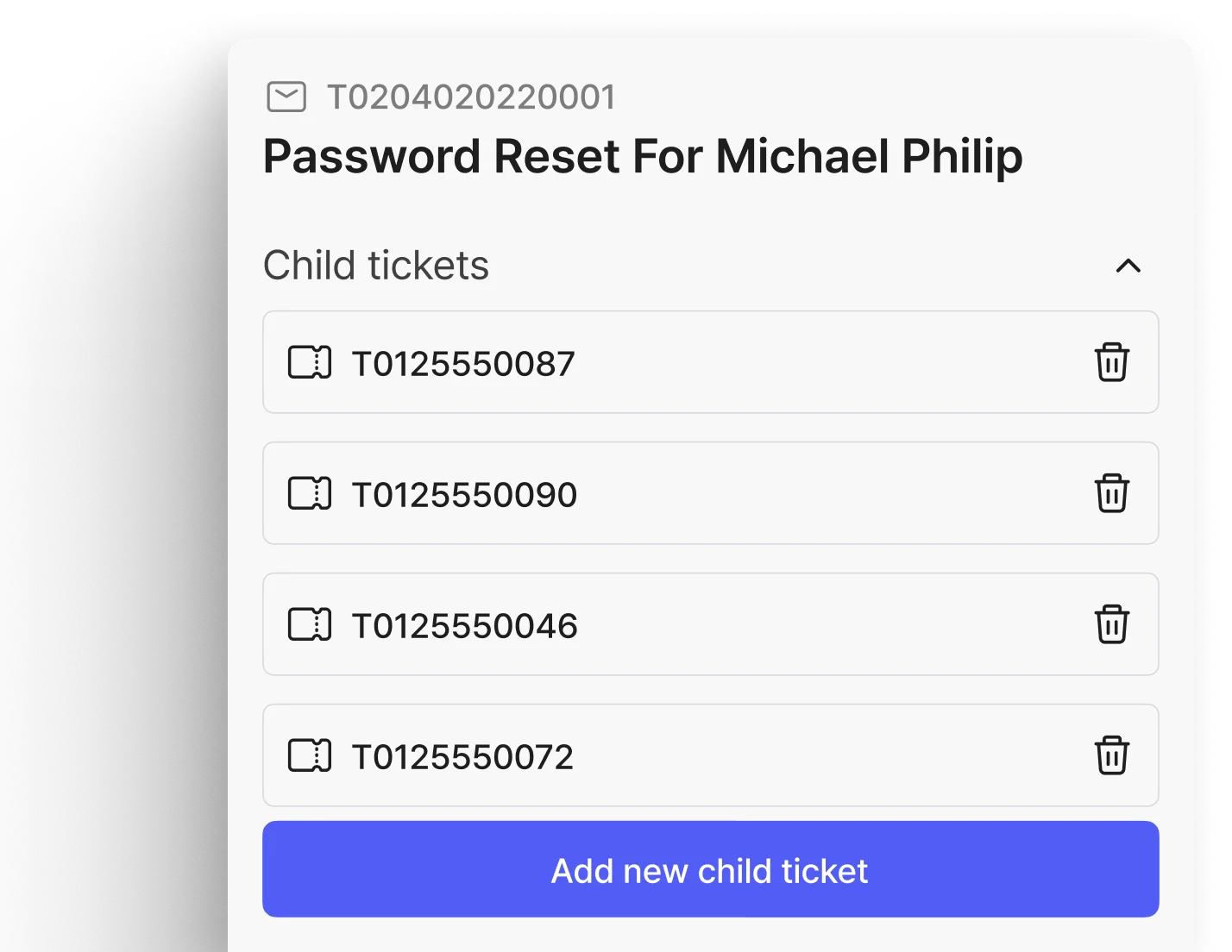Viewport: 1232px width, 952px height.
Task: Delete child ticket T0125550087
Action: (1111, 362)
